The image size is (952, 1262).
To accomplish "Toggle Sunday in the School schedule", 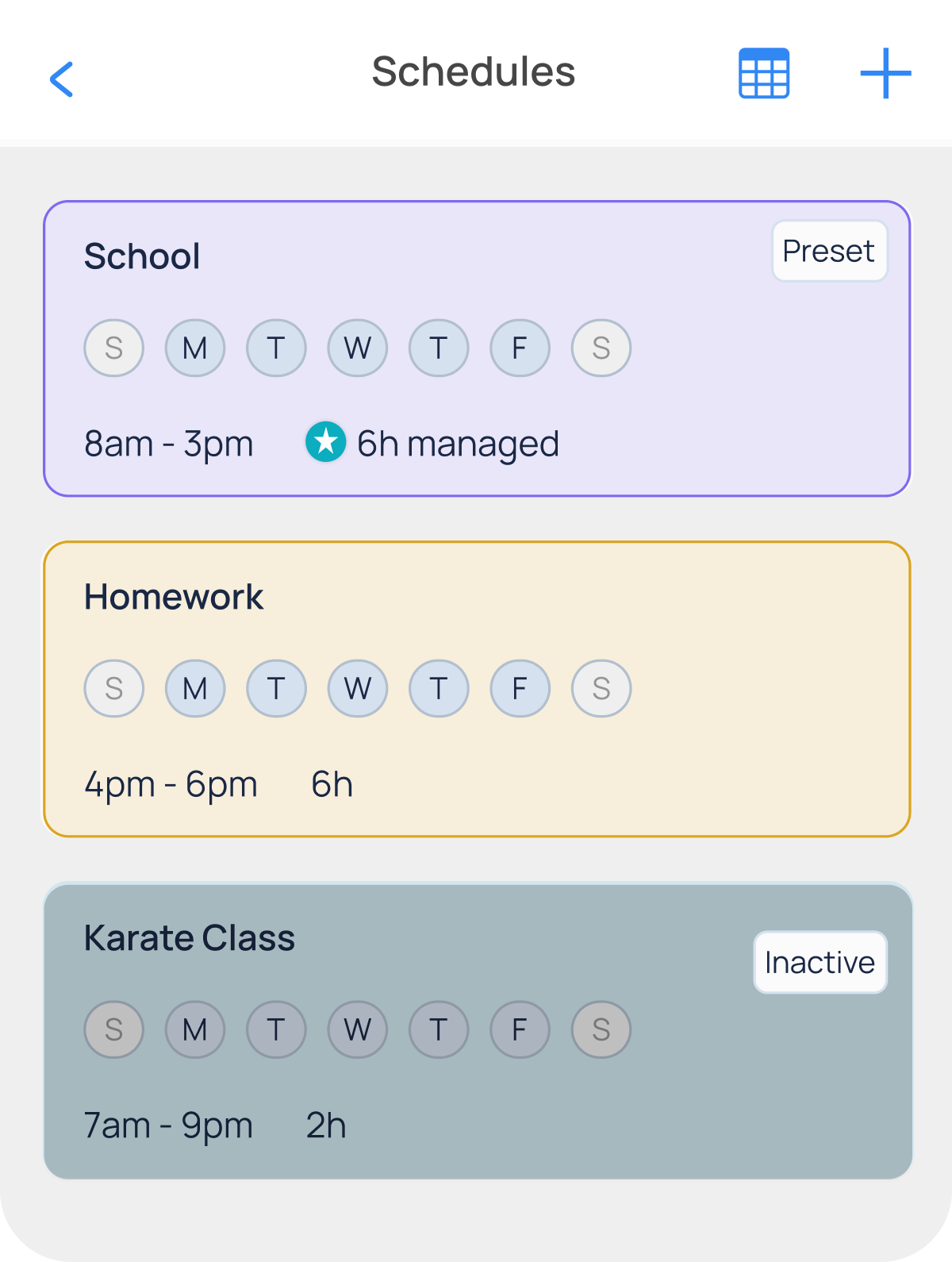I will 114,348.
